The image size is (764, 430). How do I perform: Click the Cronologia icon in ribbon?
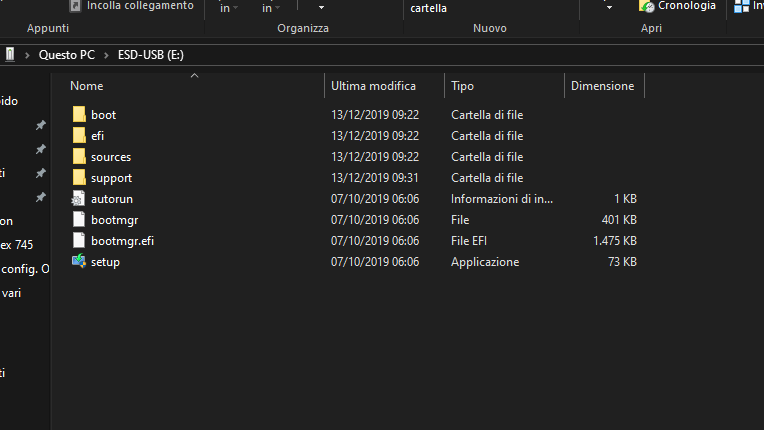[x=647, y=6]
